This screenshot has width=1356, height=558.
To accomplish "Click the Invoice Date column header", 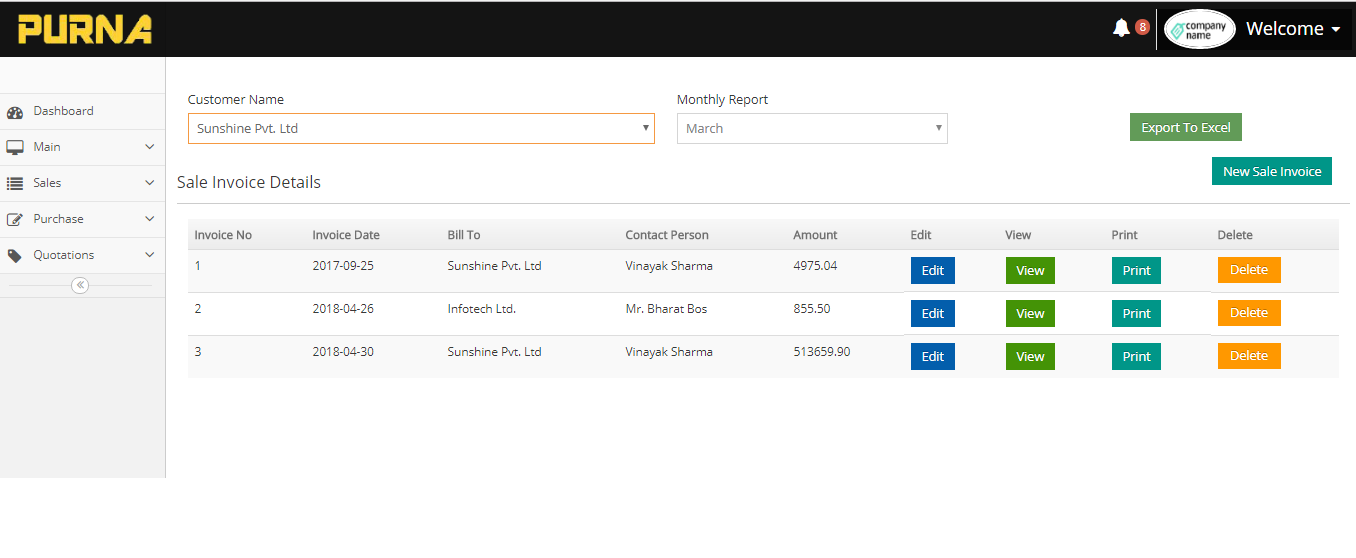I will click(x=346, y=235).
